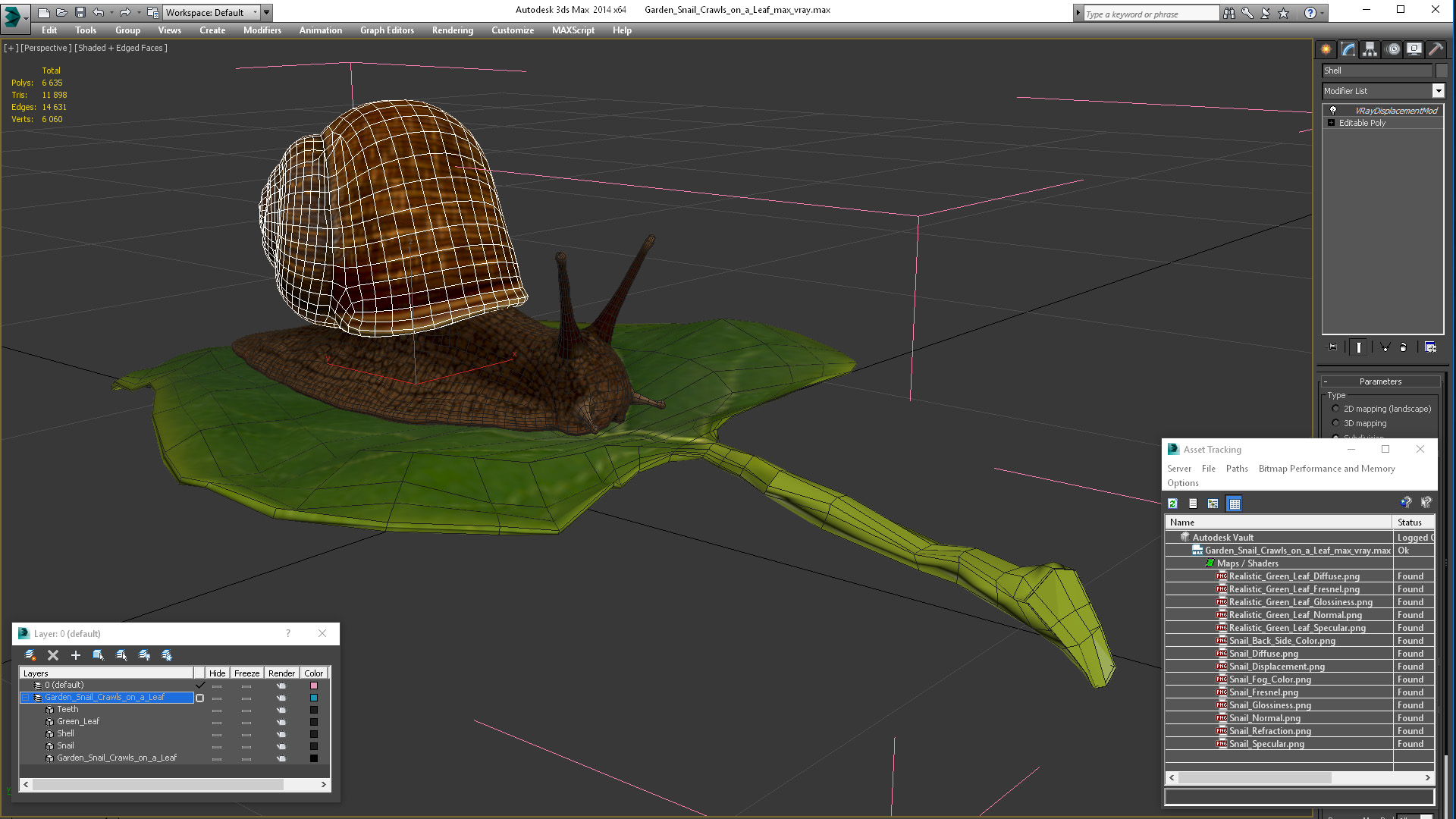The image size is (1456, 819).
Task: Open the Hierarchy command panel tab
Action: pyautogui.click(x=1370, y=49)
